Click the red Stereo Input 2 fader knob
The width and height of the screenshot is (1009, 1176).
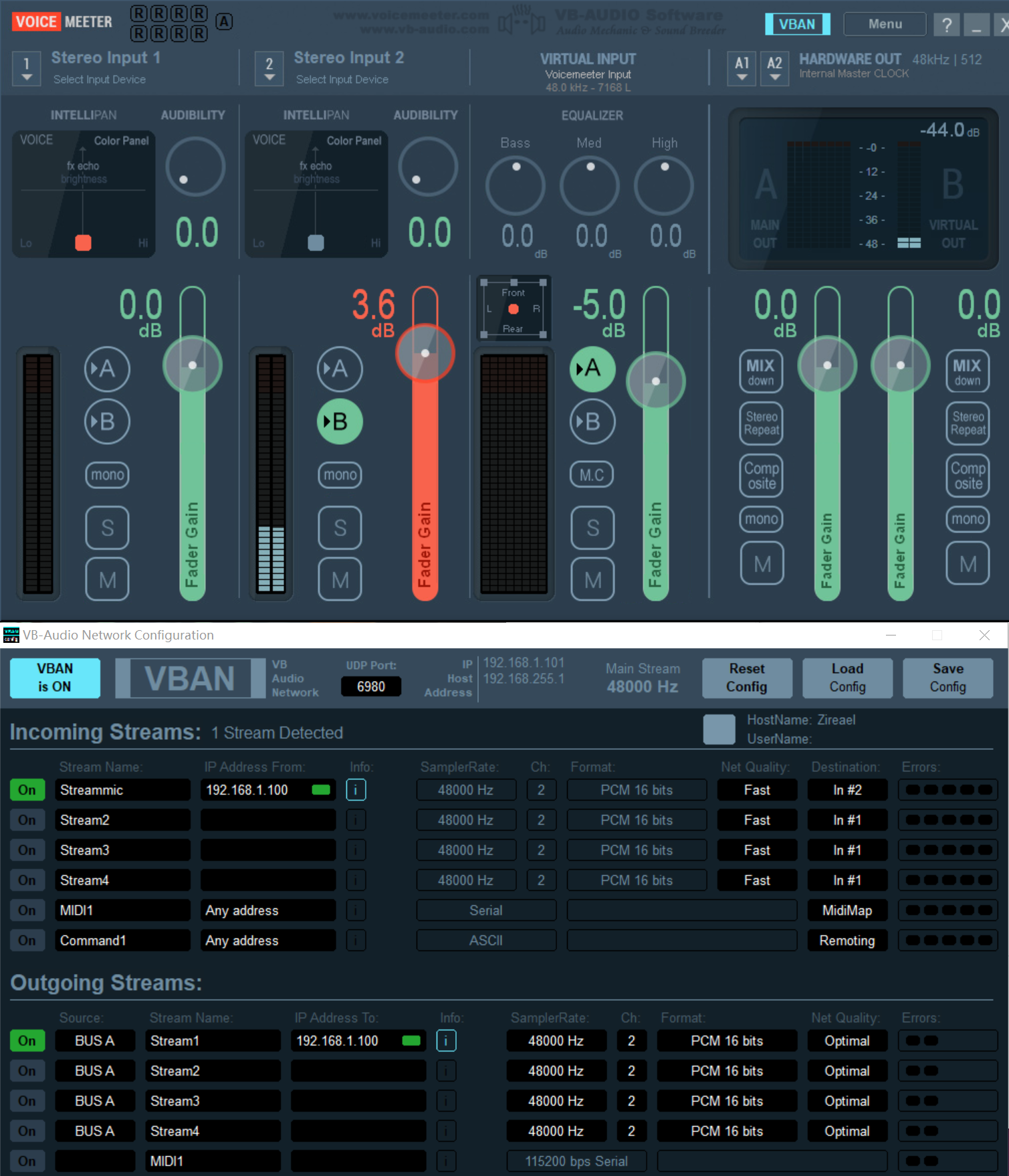(x=425, y=353)
